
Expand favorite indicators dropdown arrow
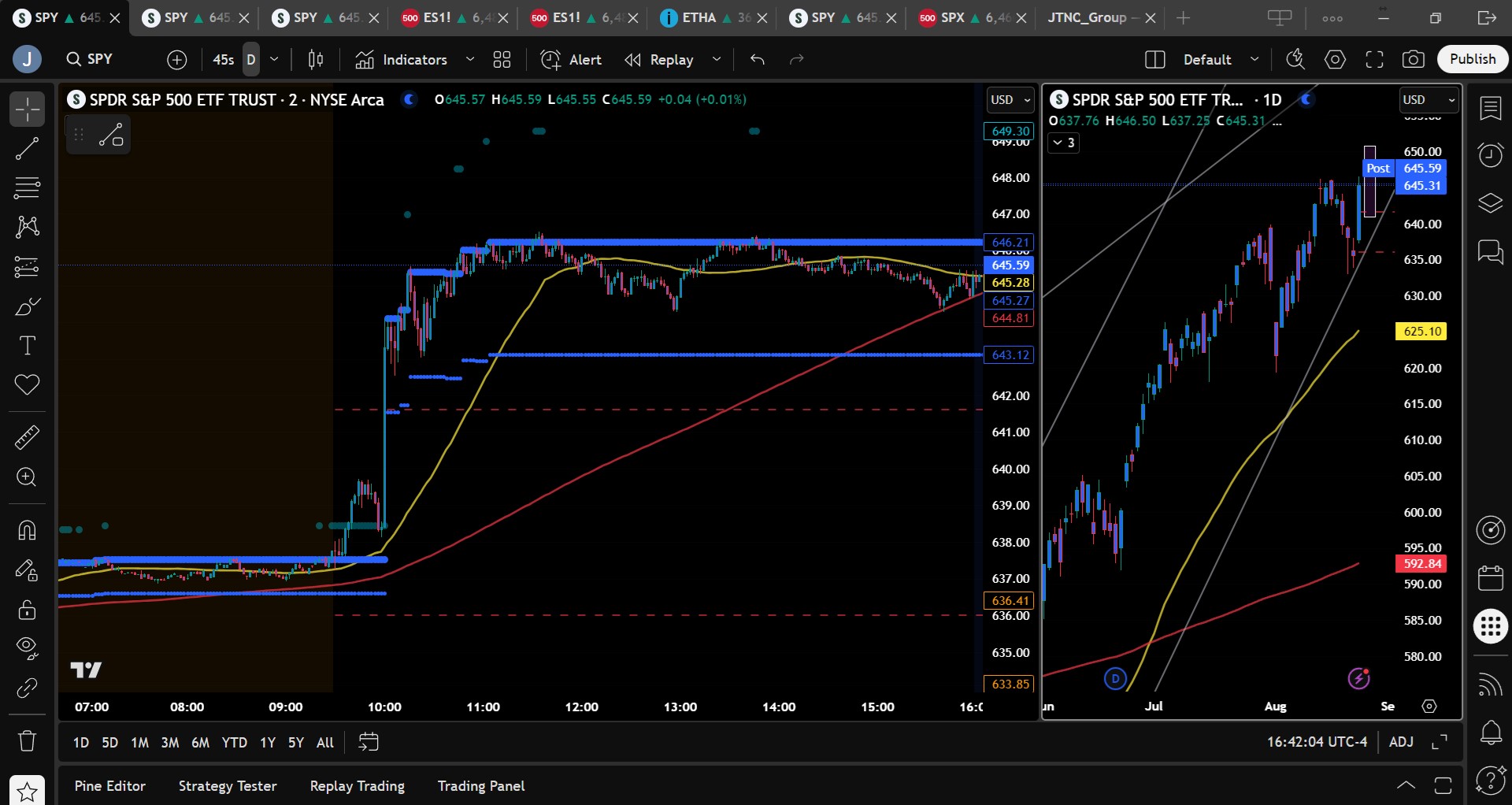[470, 59]
